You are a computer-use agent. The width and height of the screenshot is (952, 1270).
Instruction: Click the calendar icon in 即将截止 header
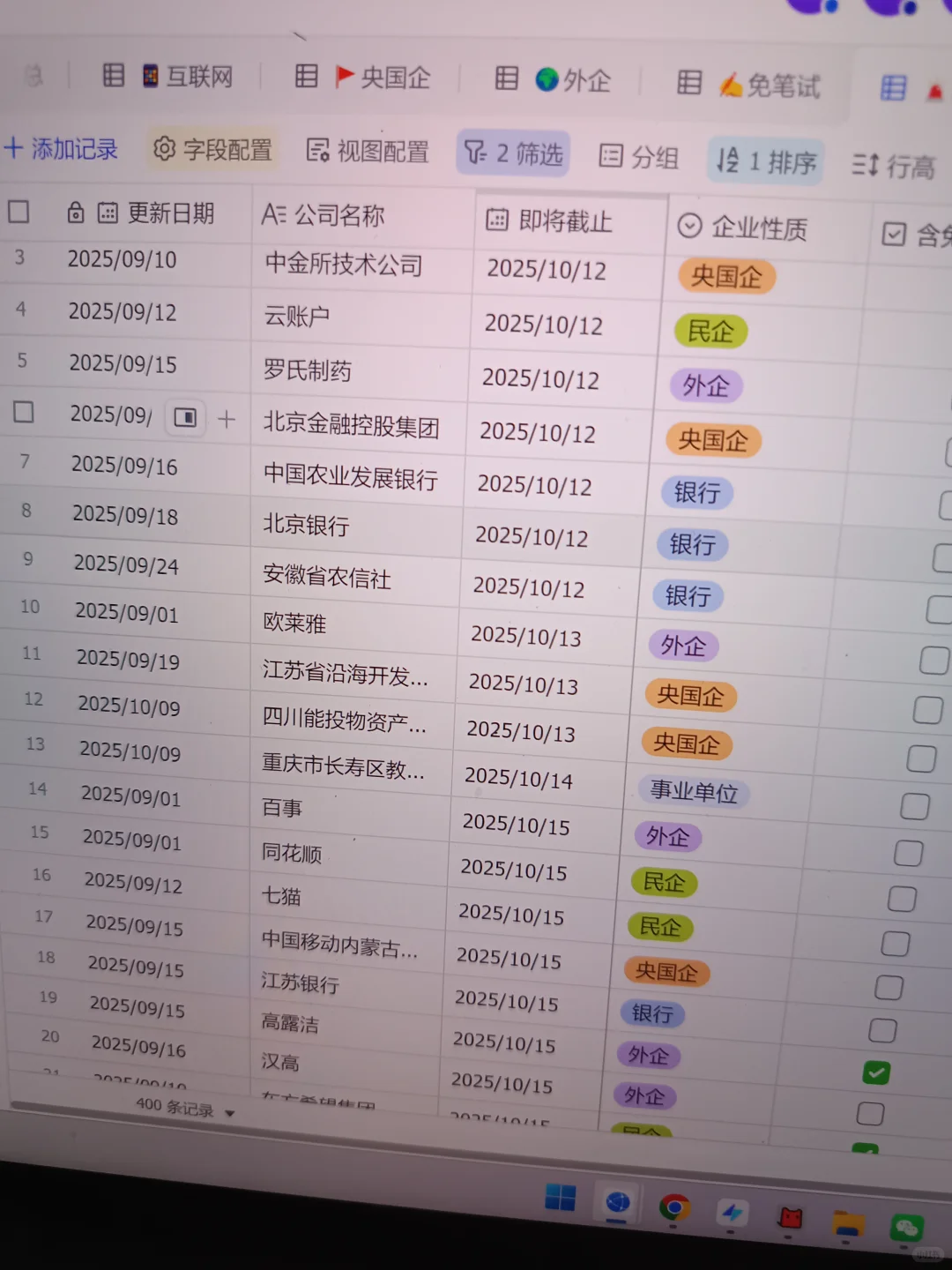[497, 220]
